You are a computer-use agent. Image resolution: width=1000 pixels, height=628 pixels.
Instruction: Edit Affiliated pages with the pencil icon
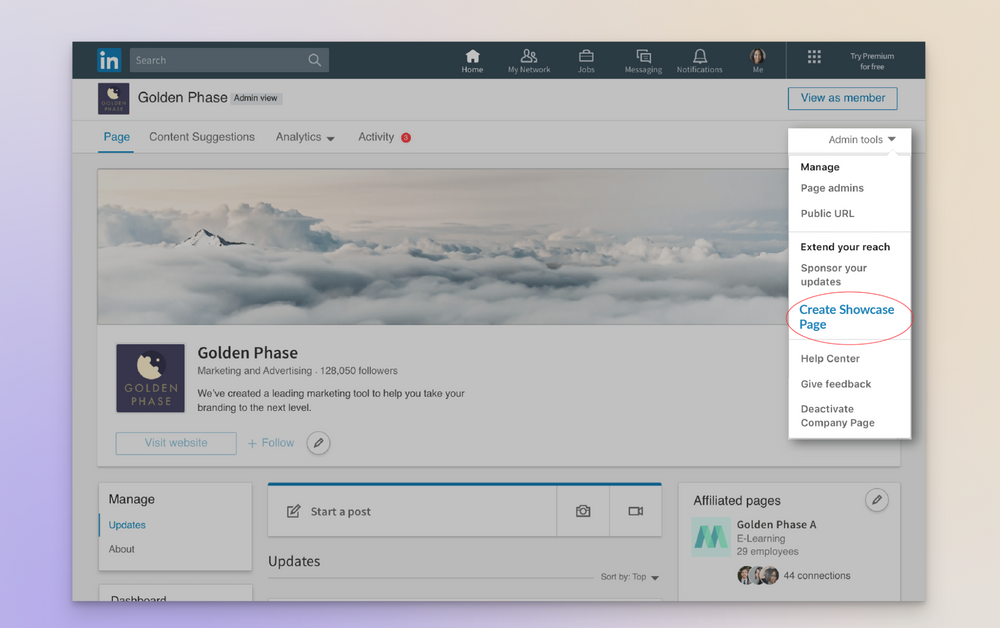(x=877, y=500)
